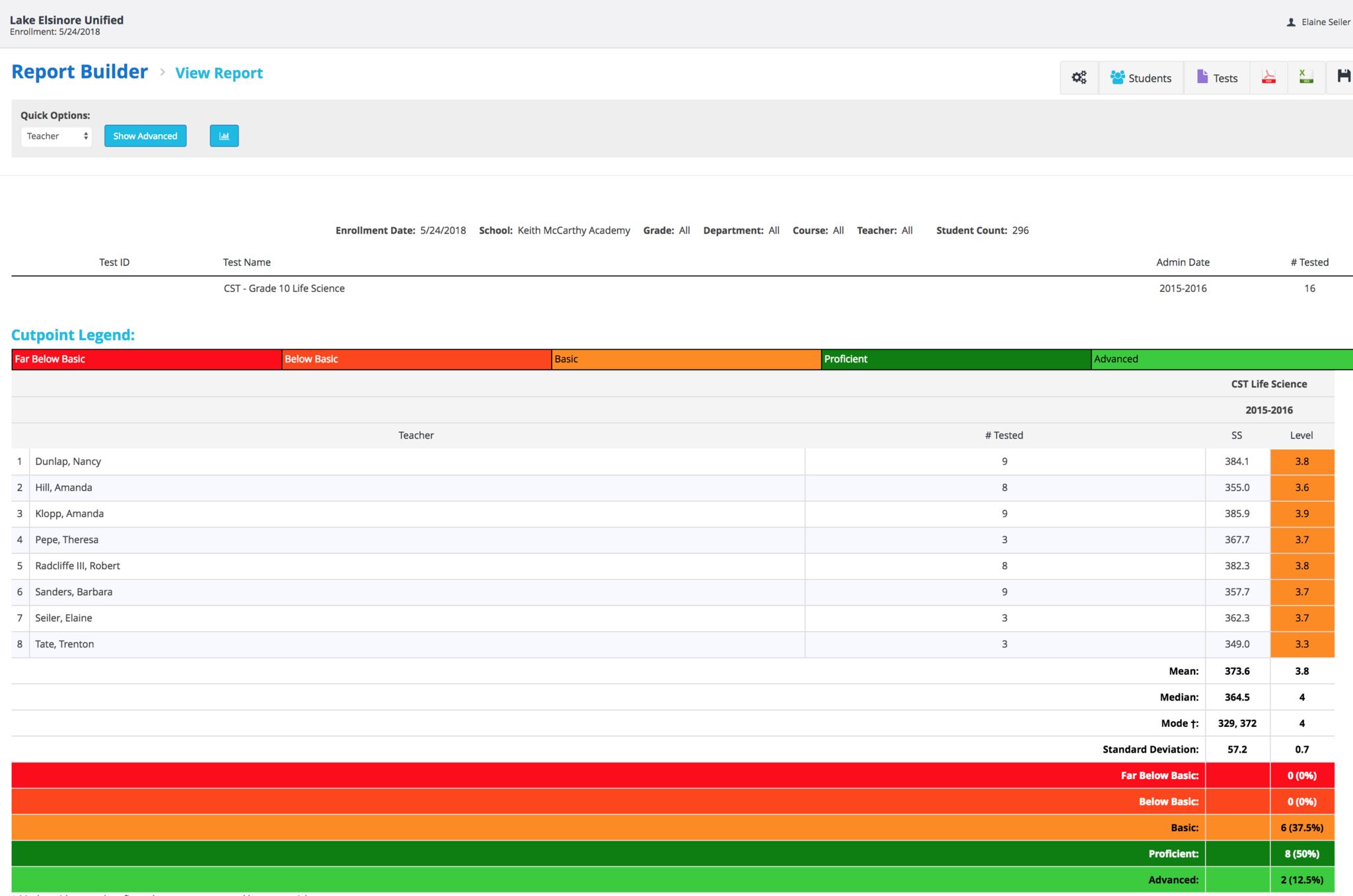The height and width of the screenshot is (896, 1353).
Task: Open the Tests toolbar button
Action: [1217, 78]
